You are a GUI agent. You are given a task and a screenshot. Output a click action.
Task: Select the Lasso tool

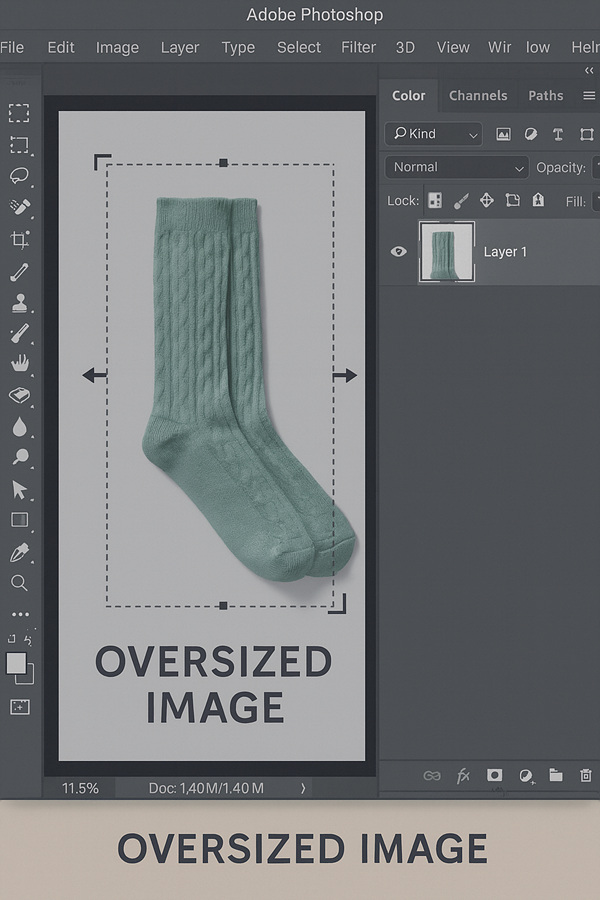coord(19,175)
